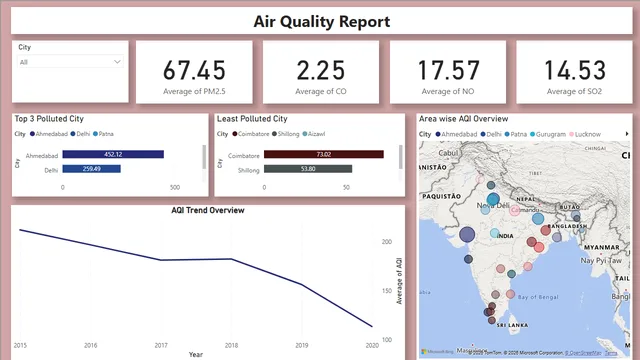
Task: Select the Average of NO card
Action: click(448, 72)
